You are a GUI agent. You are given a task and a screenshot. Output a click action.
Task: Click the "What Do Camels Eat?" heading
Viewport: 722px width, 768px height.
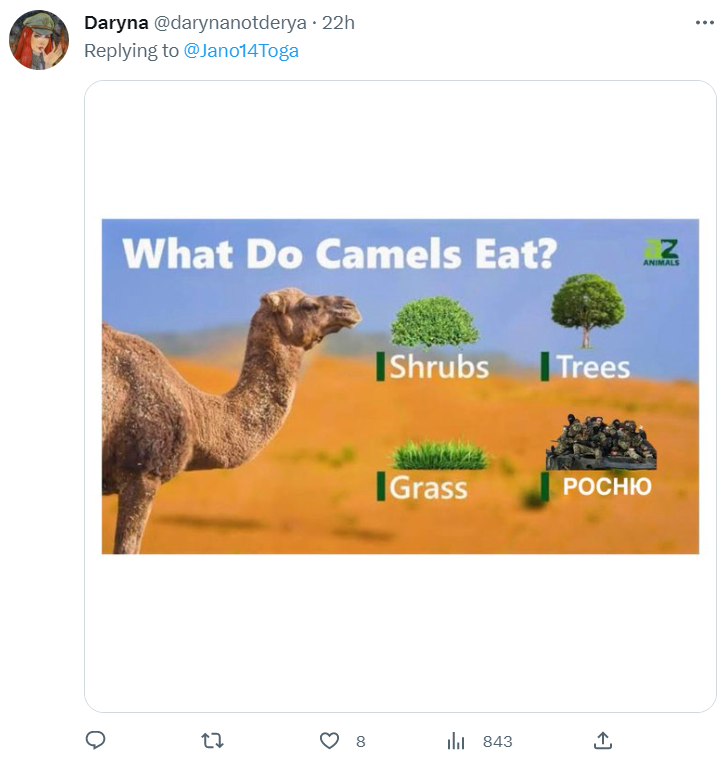(x=339, y=252)
